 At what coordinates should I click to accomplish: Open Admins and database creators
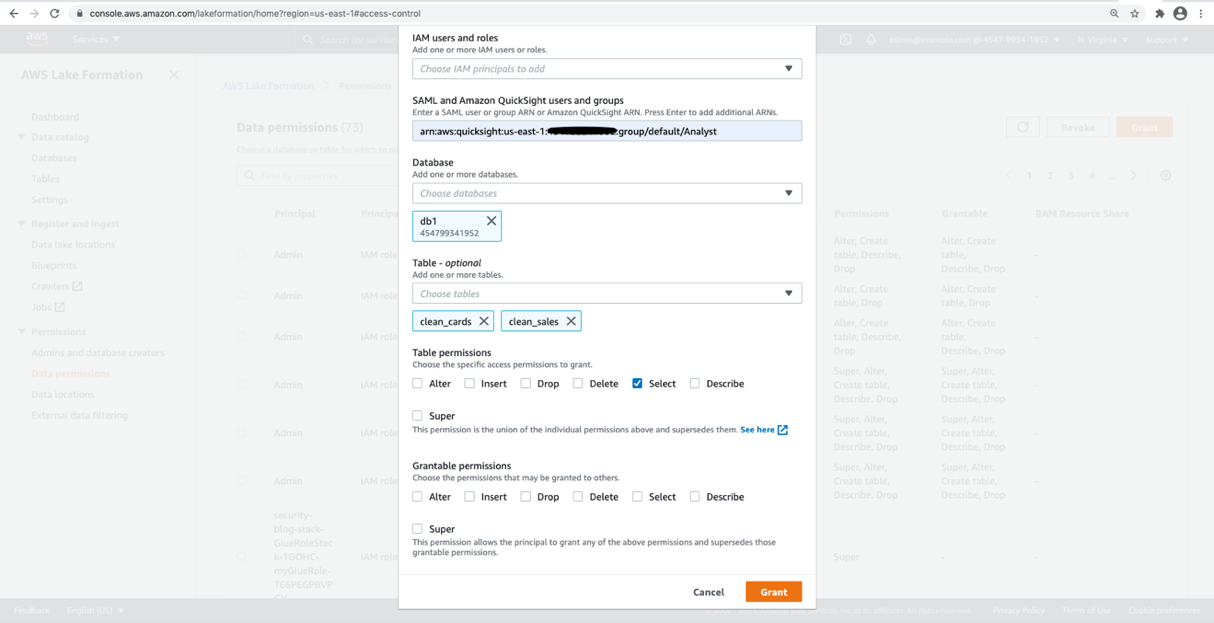point(98,353)
